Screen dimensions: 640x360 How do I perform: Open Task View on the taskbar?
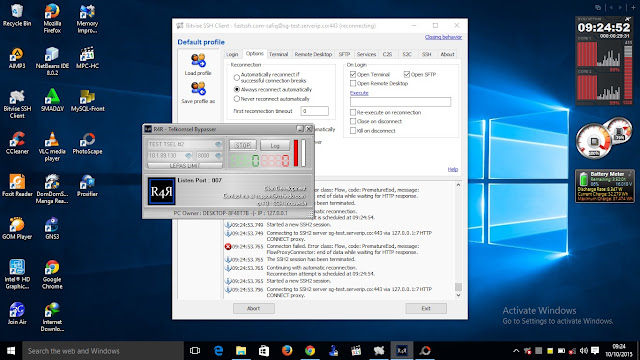tap(195, 351)
